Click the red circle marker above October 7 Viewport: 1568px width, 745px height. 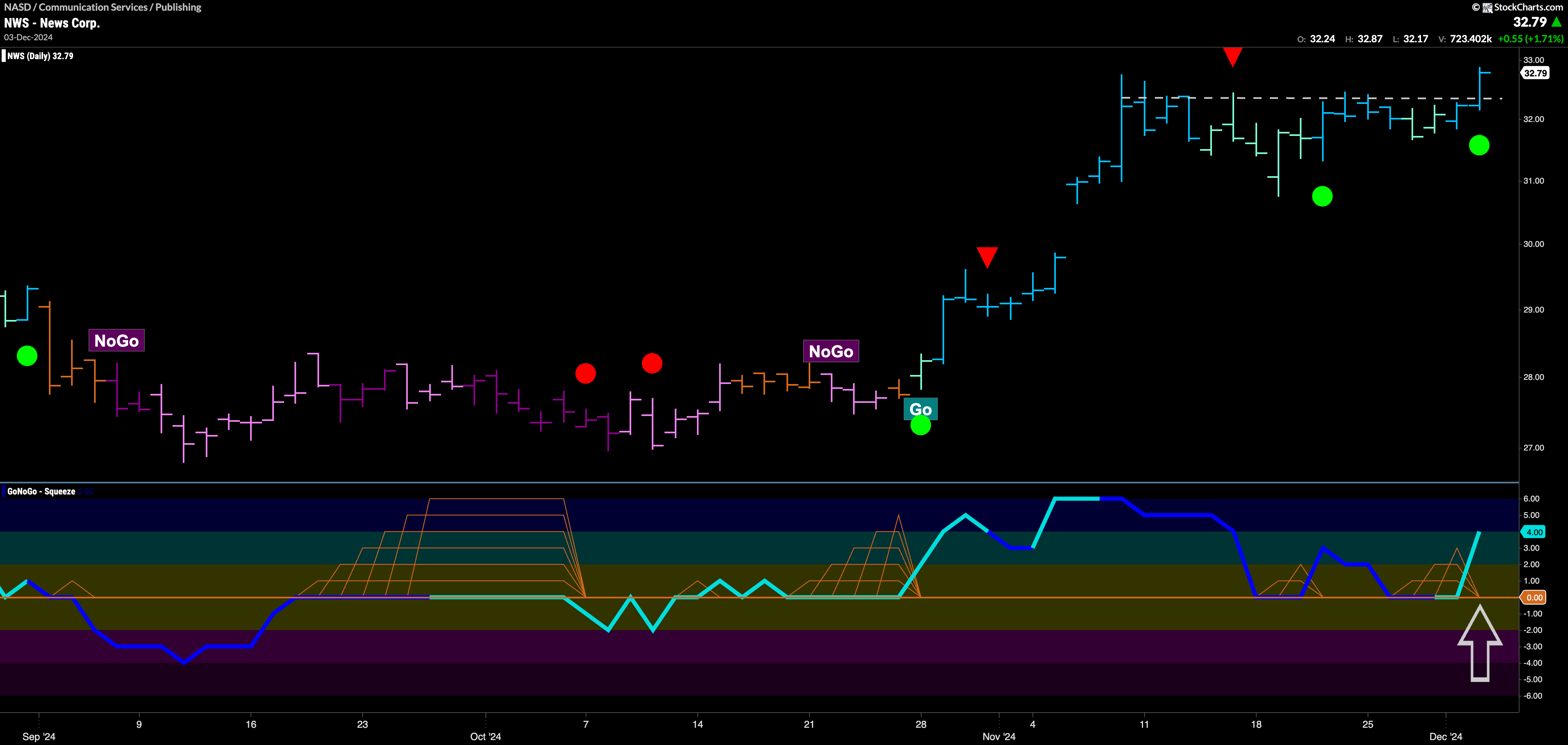(586, 373)
